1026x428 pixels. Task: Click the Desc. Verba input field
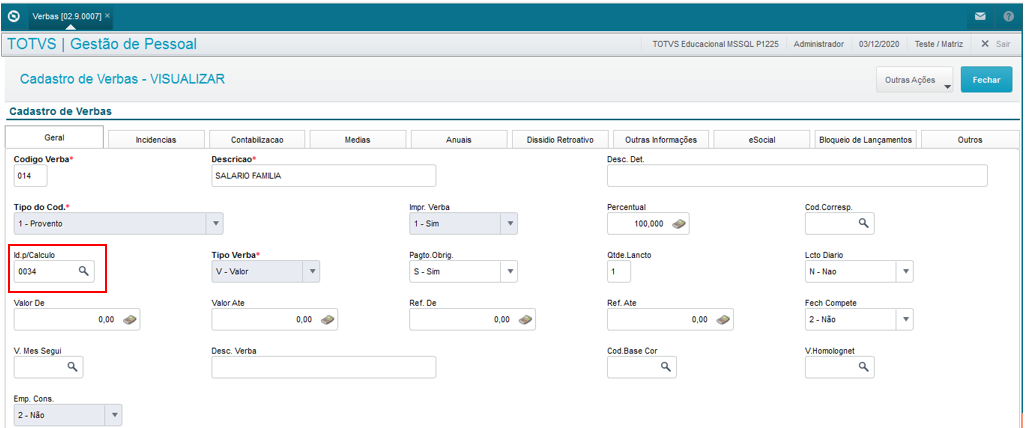tap(323, 367)
